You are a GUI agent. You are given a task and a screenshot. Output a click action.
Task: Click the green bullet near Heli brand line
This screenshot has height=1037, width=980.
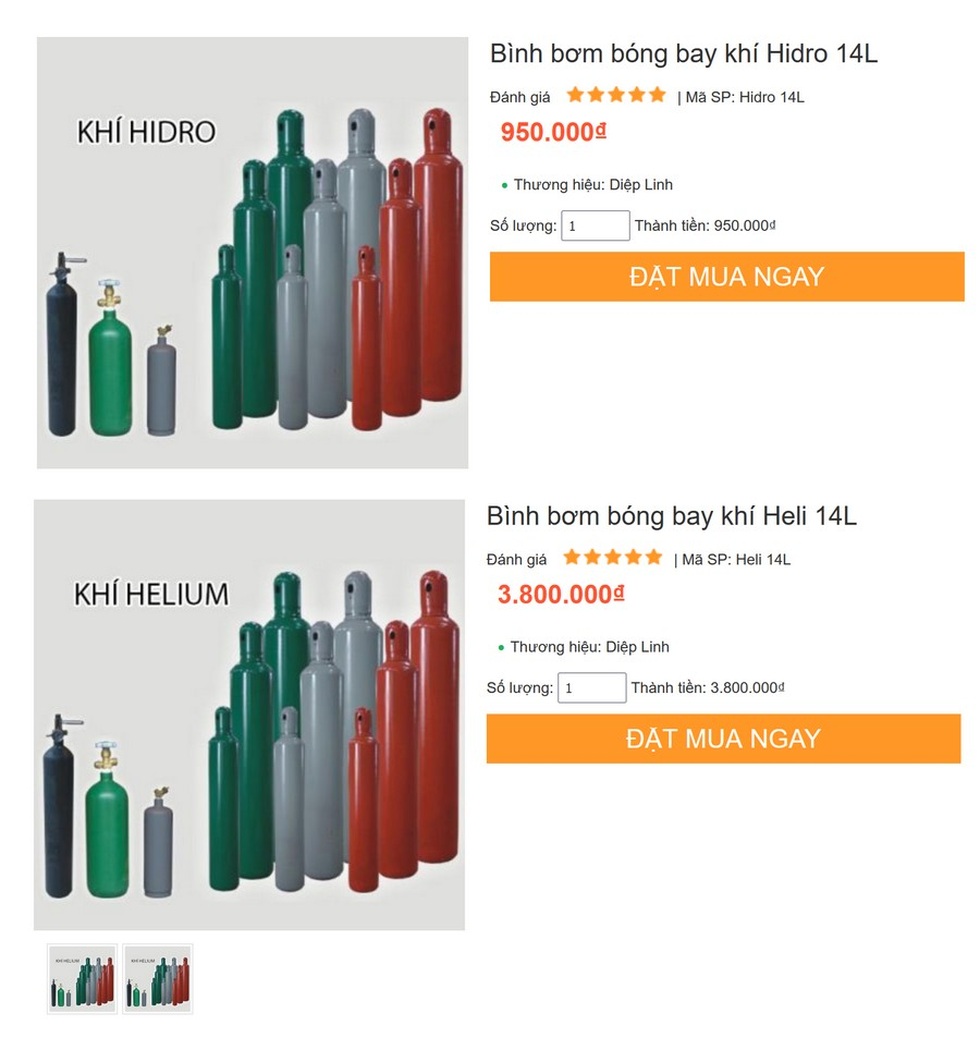(500, 647)
